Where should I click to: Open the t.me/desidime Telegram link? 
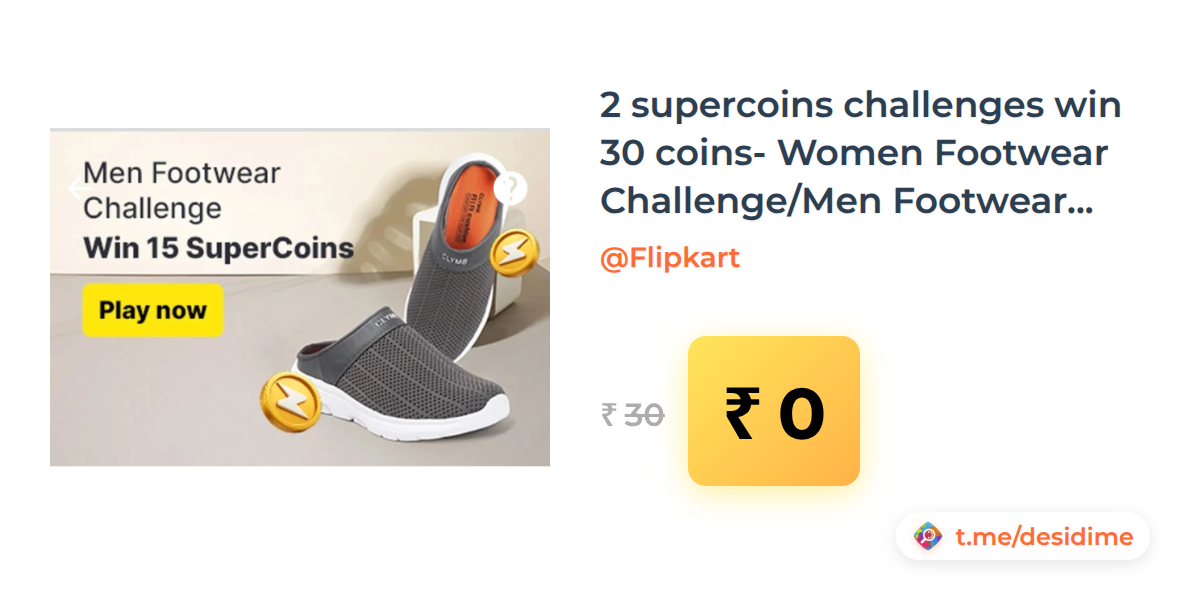[x=1044, y=537]
